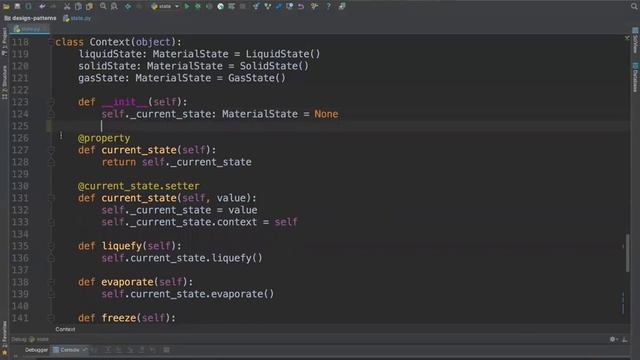The image size is (640, 360).
Task: Switch to the Debugger tab
Action: point(36,350)
